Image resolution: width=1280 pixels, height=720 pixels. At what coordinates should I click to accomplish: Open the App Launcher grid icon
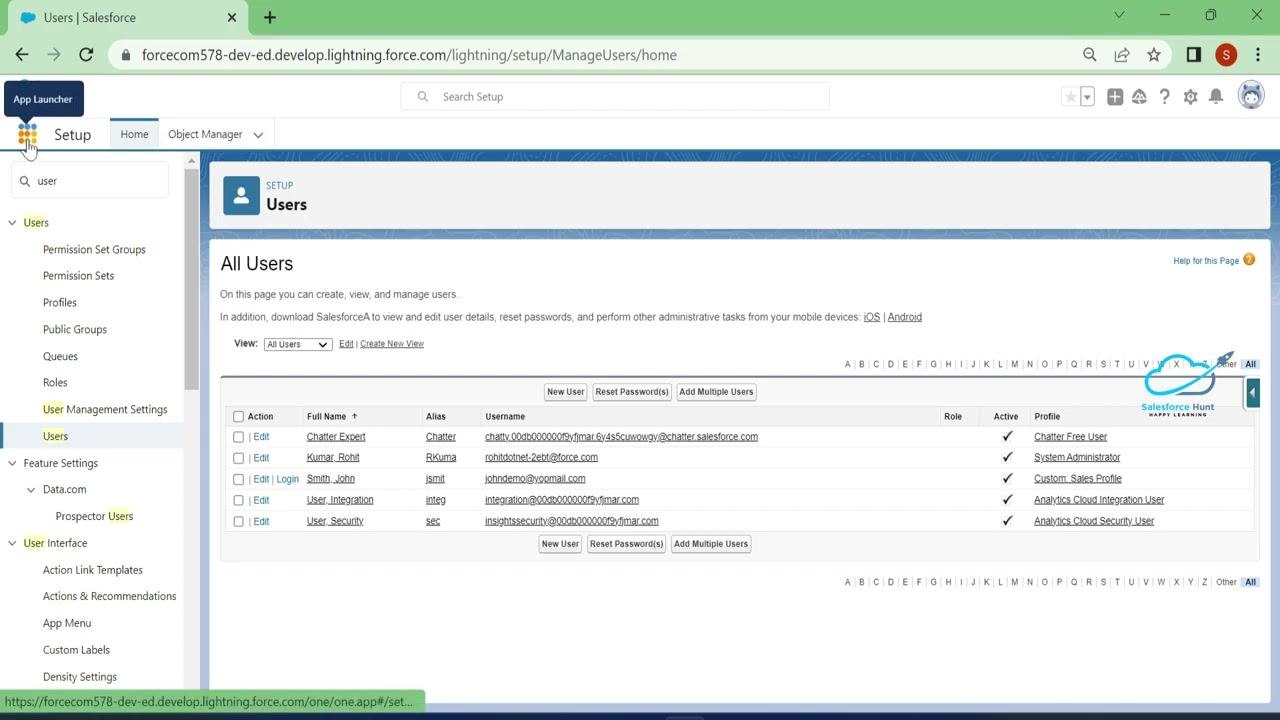tap(27, 134)
